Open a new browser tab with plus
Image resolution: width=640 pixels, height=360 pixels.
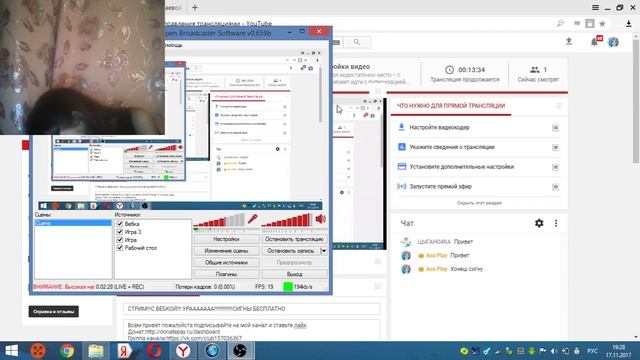coord(195,7)
